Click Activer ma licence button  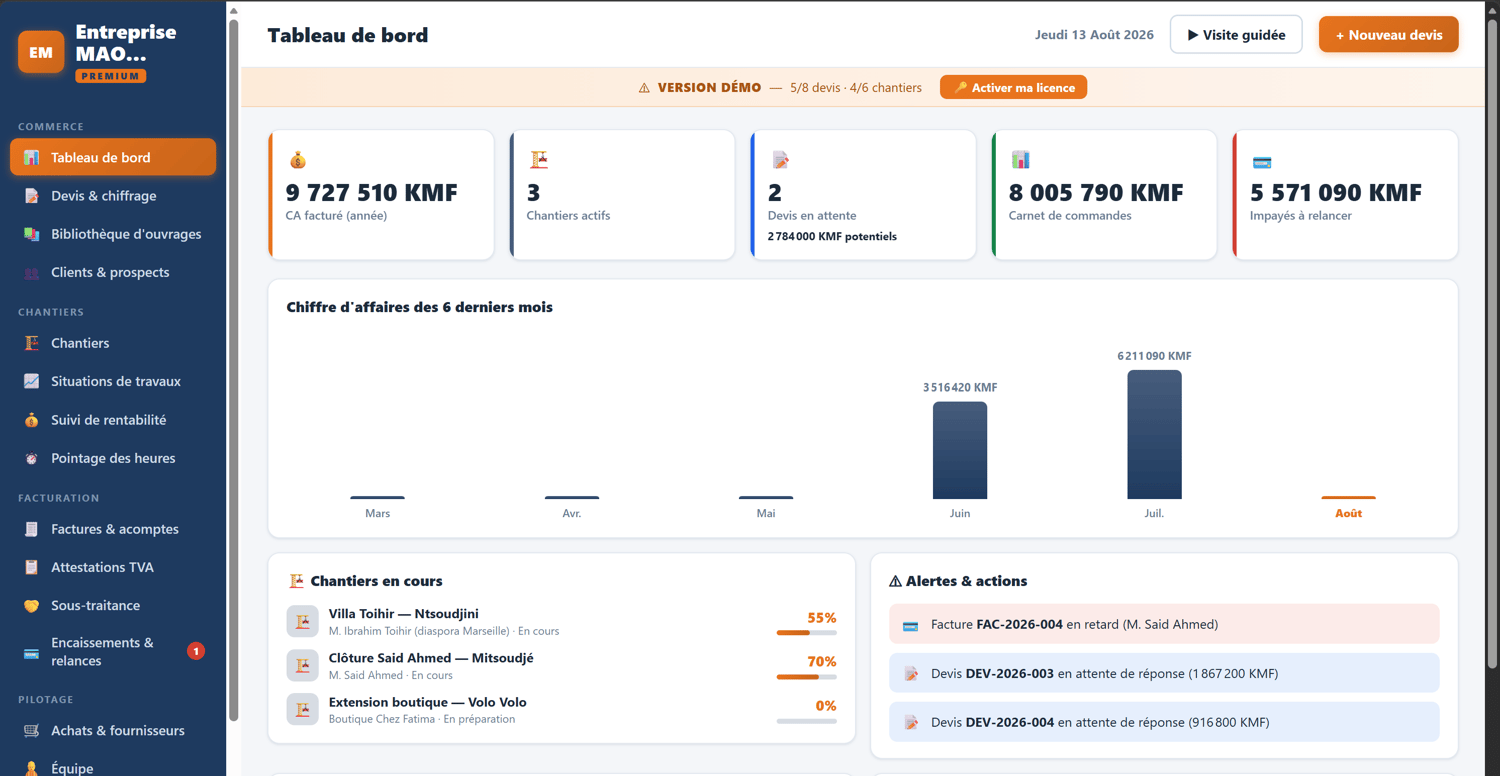point(1013,88)
